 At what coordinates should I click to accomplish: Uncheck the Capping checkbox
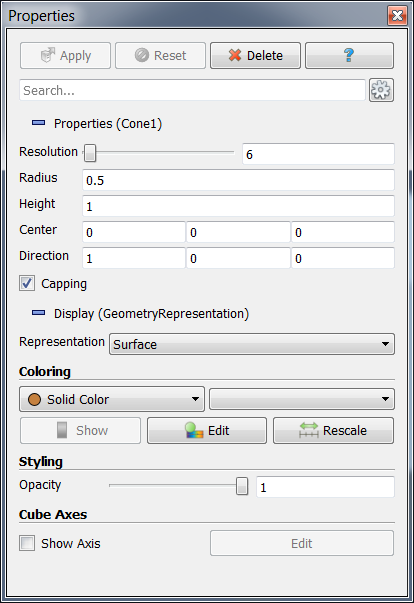[27, 283]
